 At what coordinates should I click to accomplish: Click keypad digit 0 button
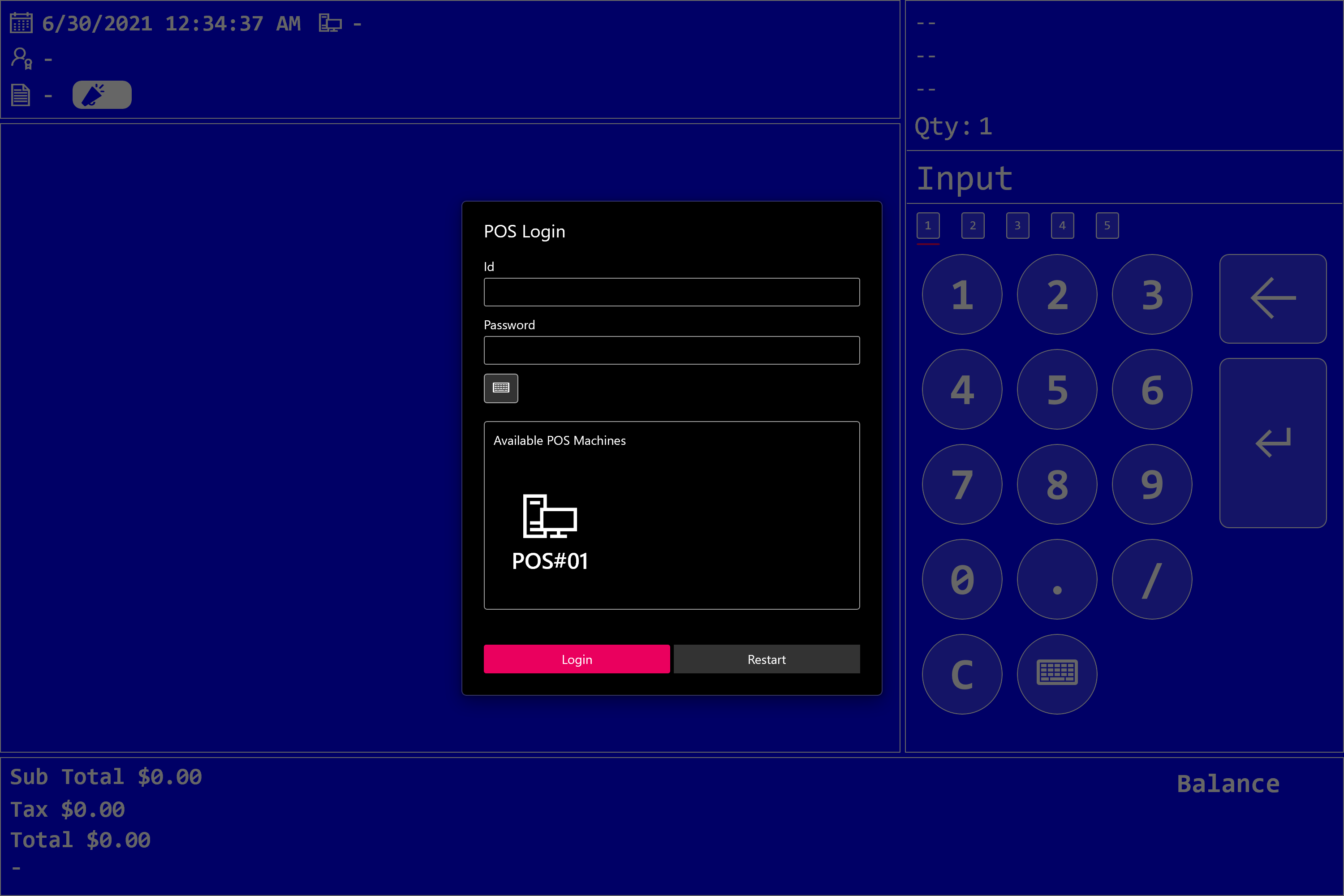pos(962,579)
